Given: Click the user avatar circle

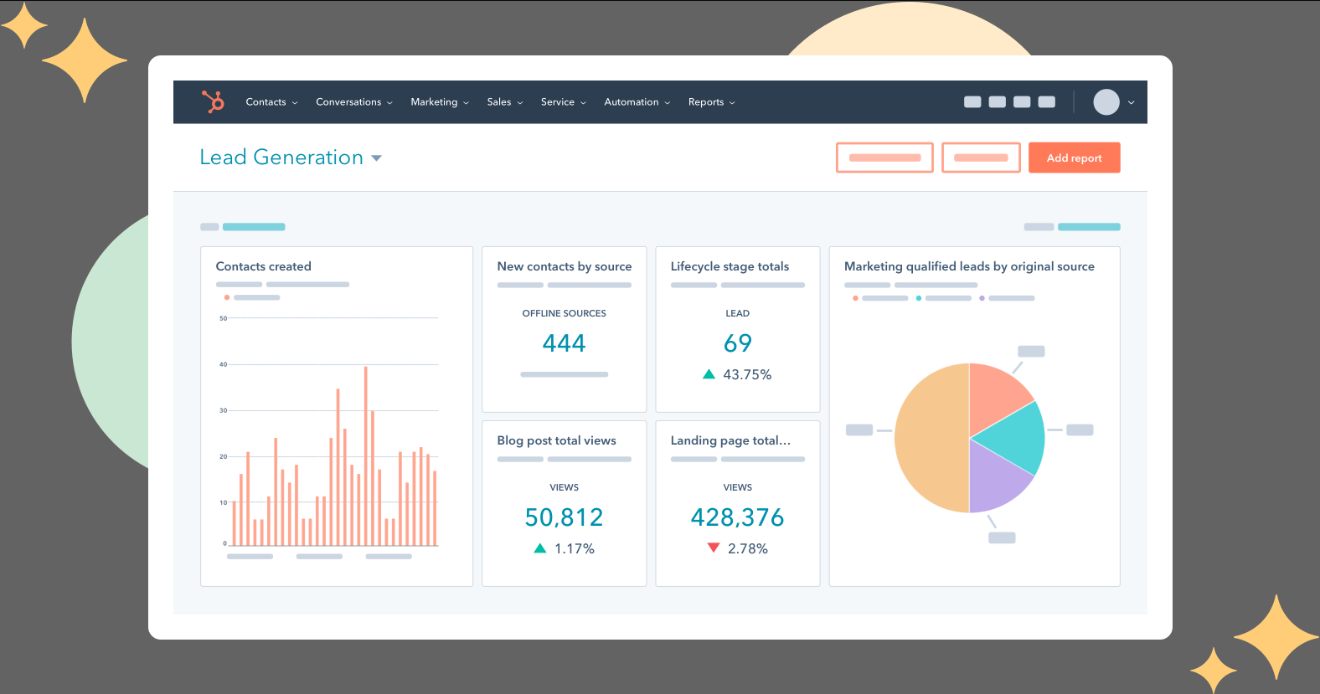Looking at the screenshot, I should (x=1106, y=102).
